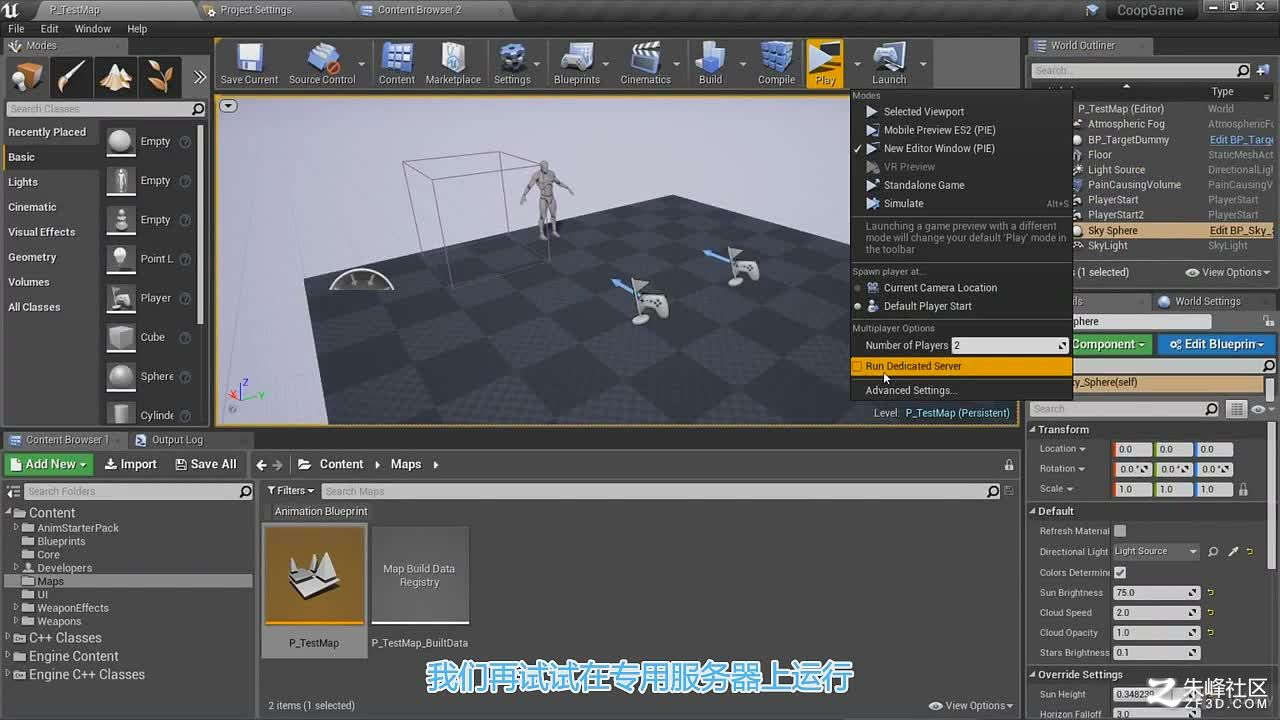Switch to Project Settings tab
1280x720 pixels.
coord(256,10)
